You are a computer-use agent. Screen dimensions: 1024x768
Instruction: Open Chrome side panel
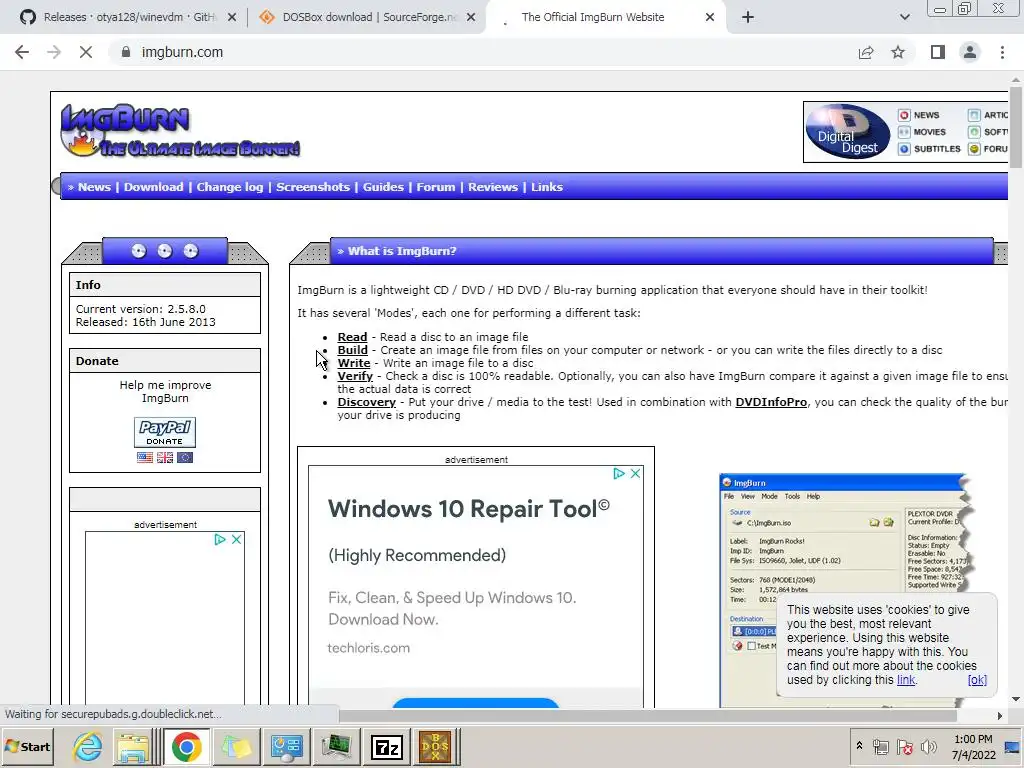pyautogui.click(x=938, y=52)
